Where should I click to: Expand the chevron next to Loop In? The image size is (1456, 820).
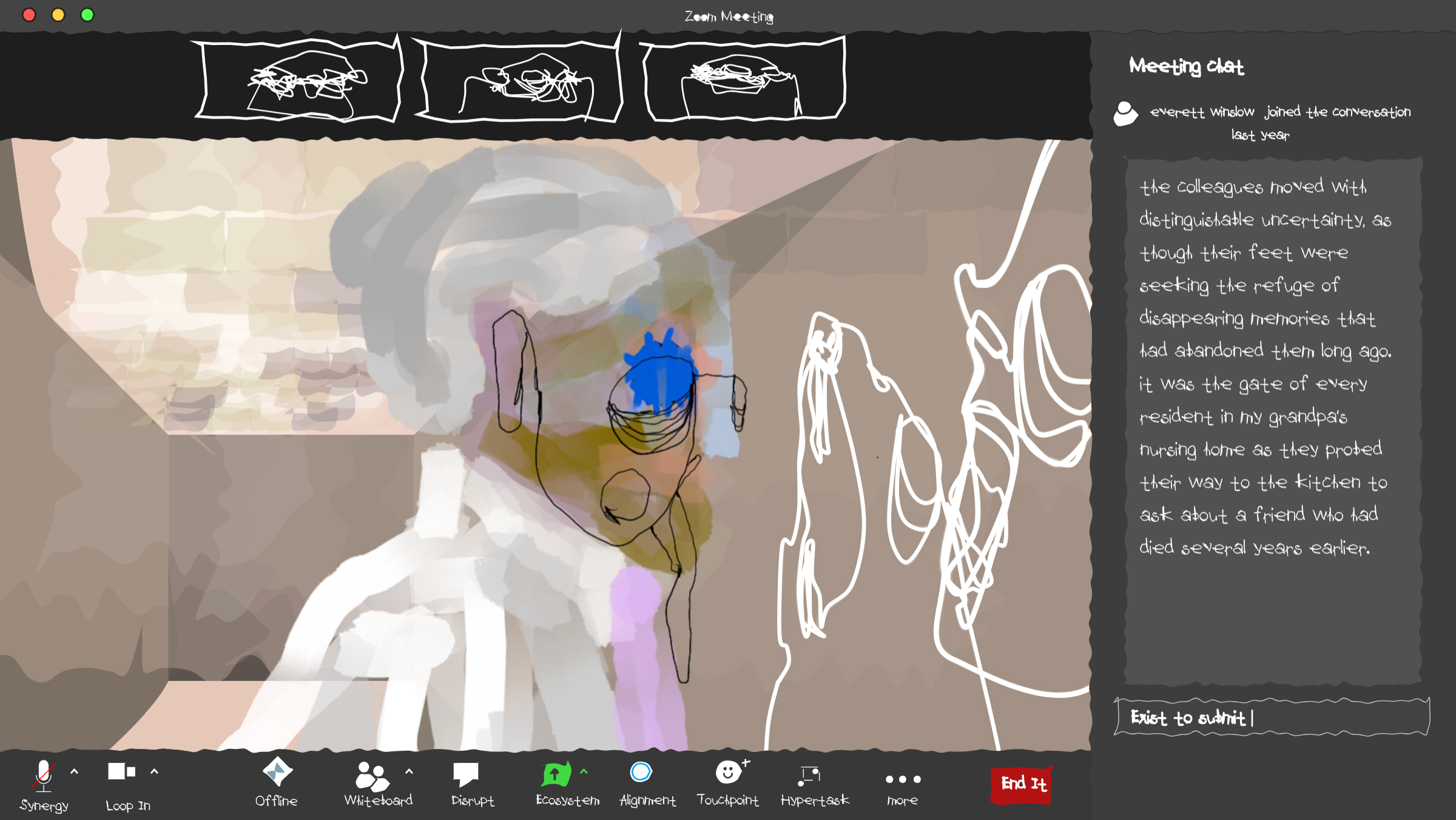(x=154, y=772)
